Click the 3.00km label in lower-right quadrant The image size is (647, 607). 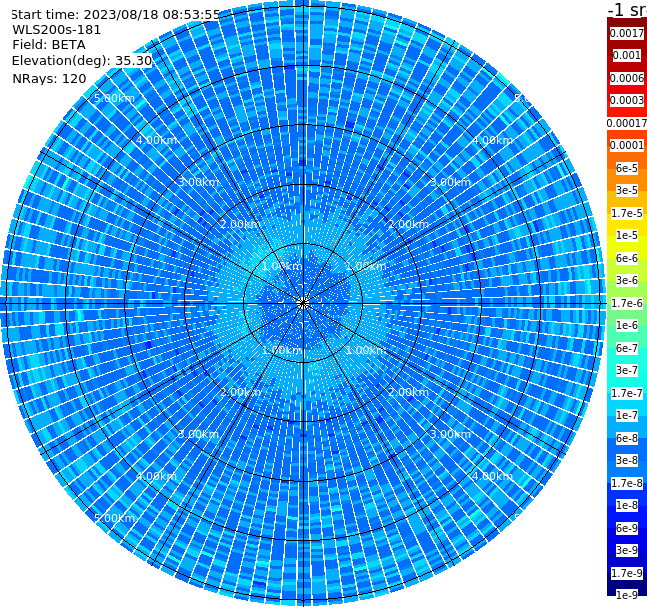coord(450,434)
